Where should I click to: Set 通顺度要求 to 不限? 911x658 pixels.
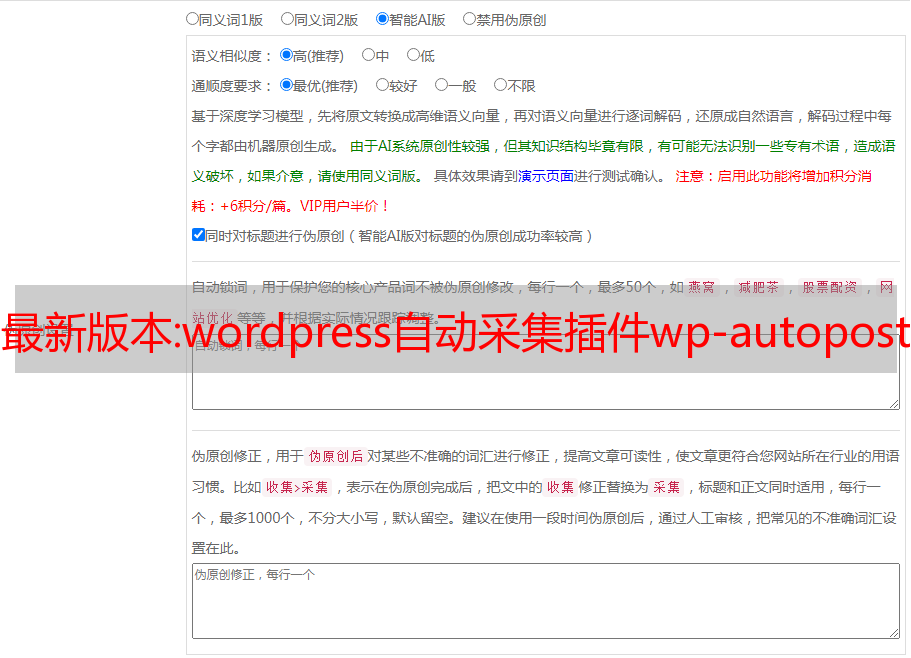click(x=500, y=85)
